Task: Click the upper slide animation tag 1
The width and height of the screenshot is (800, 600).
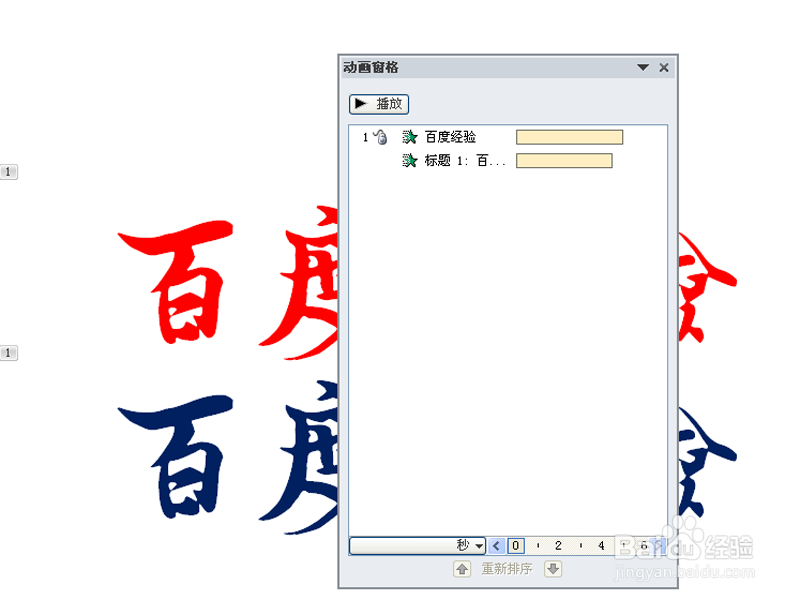Action: (x=9, y=172)
